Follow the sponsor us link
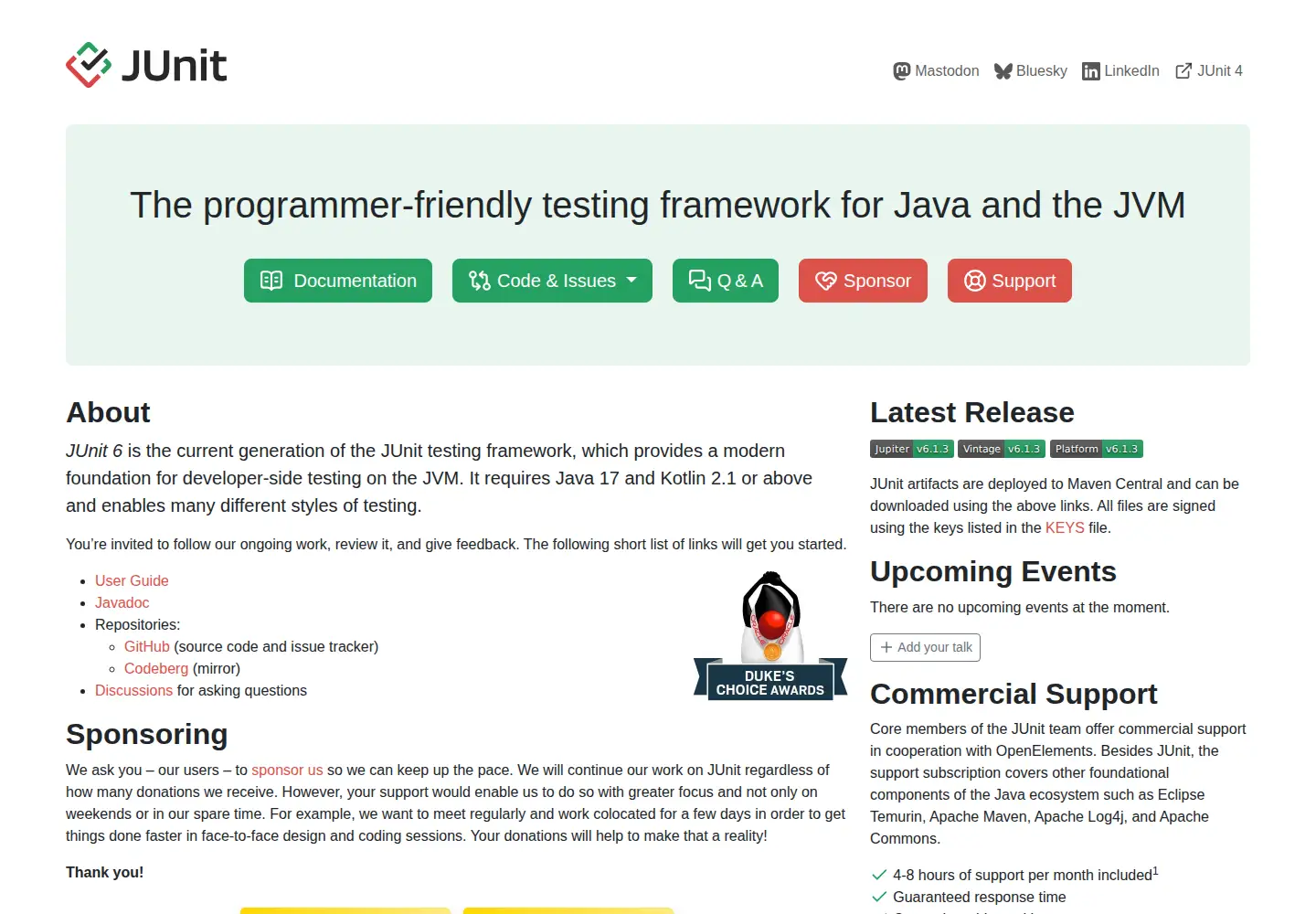1316x914 pixels. tap(287, 770)
